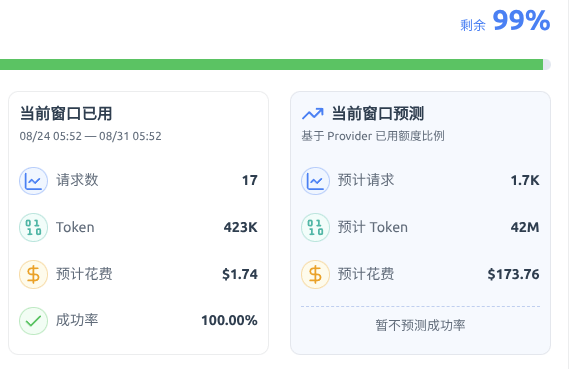Click the chart icon beside 请求数
Viewport: 577px width, 369px height.
pos(33,181)
